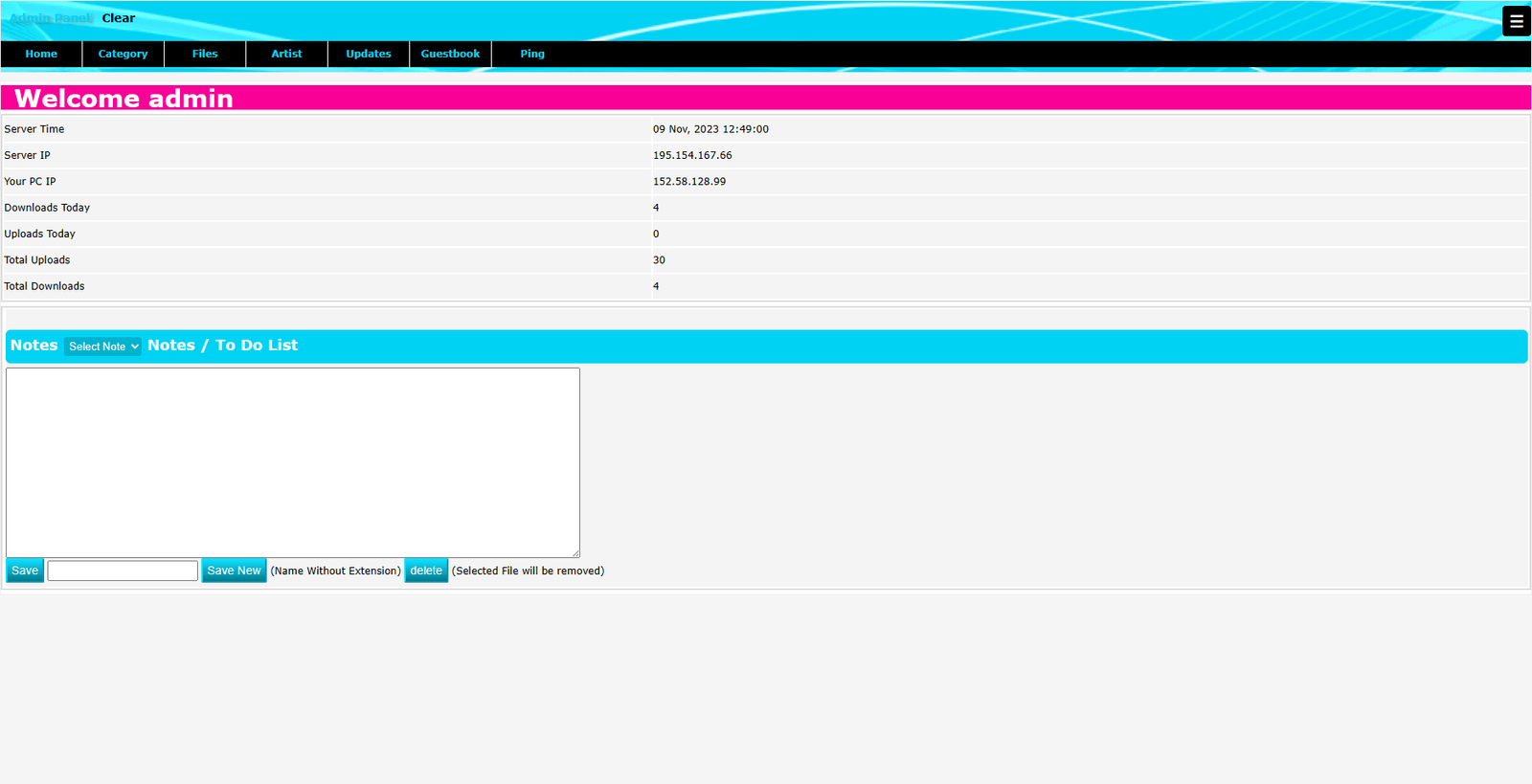This screenshot has width=1532, height=784.
Task: Open the Files menu item
Action: [205, 55]
